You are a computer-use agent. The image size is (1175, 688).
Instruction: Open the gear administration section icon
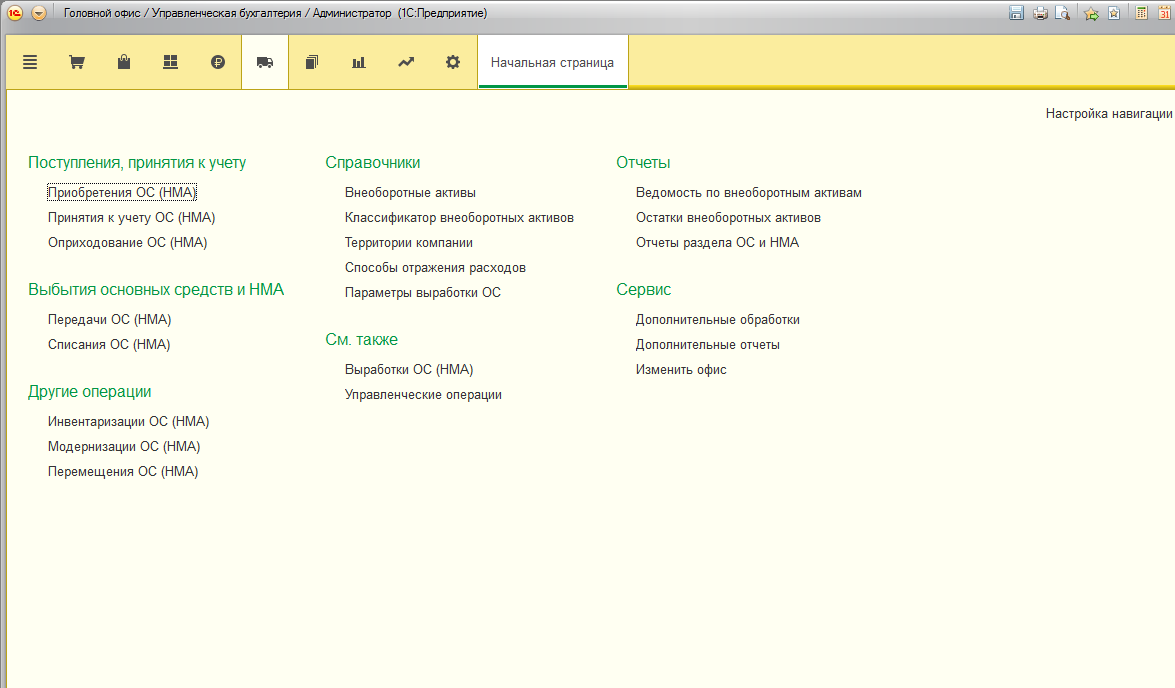point(453,62)
